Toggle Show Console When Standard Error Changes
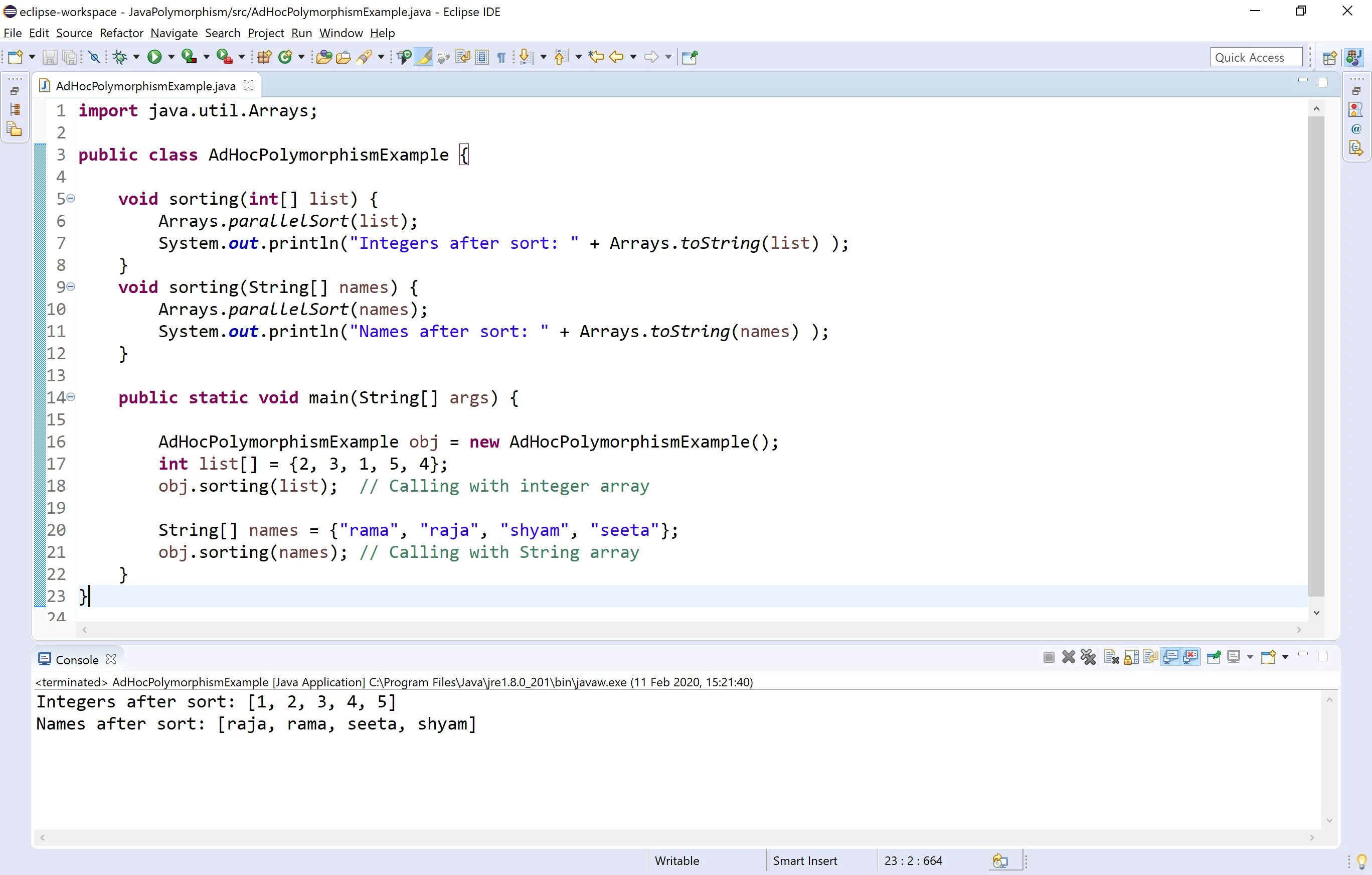1372x875 pixels. tap(1191, 657)
